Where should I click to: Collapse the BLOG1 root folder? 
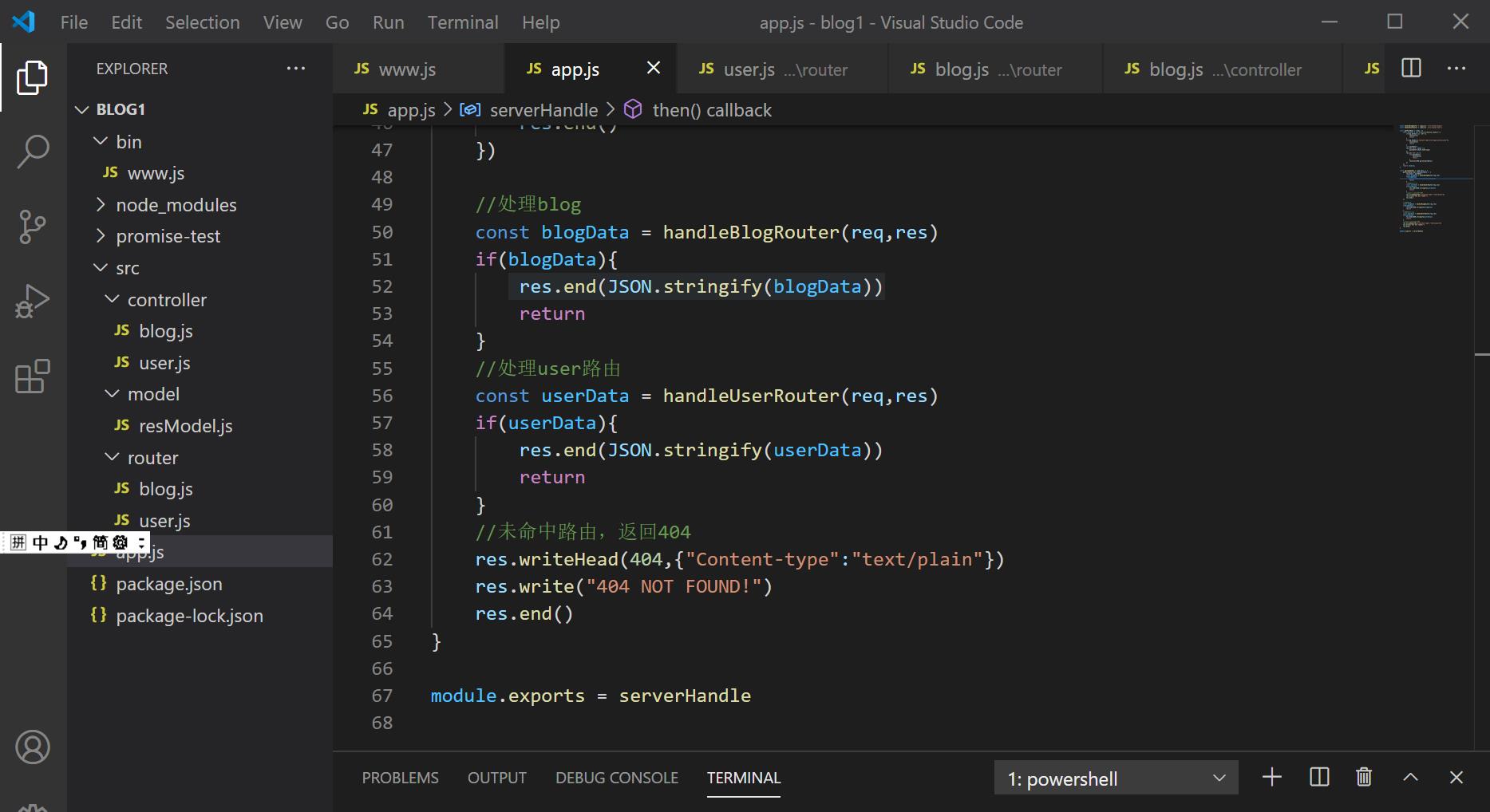(x=81, y=109)
